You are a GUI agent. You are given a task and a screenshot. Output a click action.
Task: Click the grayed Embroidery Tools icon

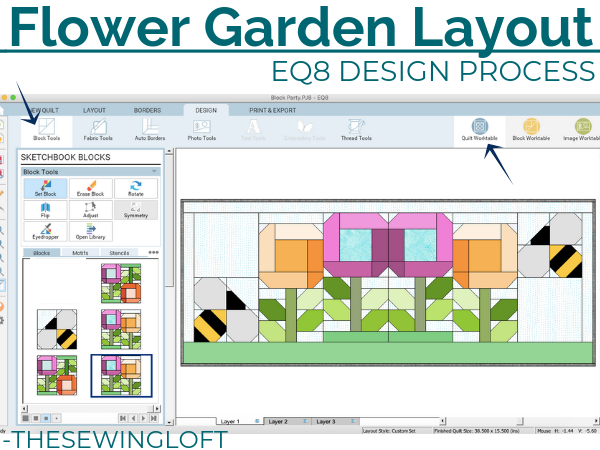pyautogui.click(x=305, y=130)
